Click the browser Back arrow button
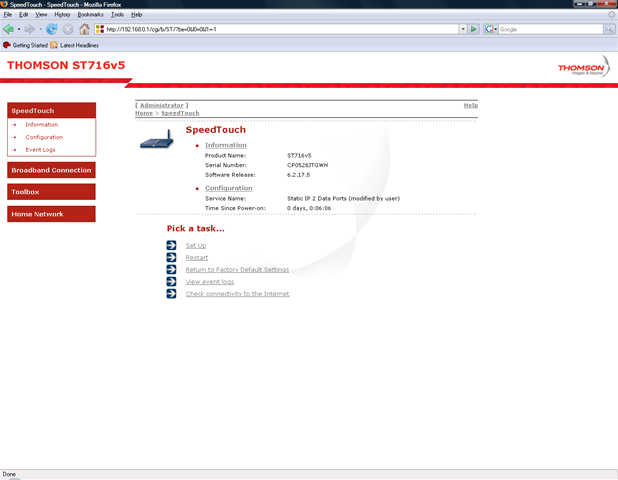This screenshot has width=618, height=480. point(8,29)
